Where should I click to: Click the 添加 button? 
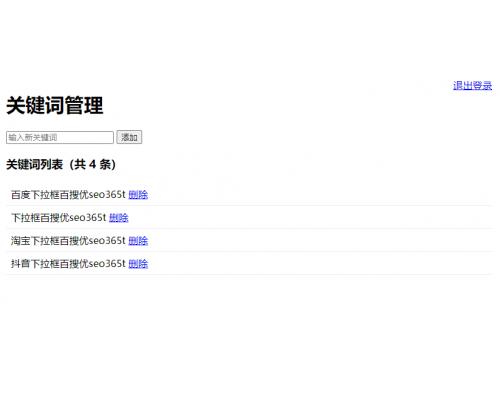tap(129, 137)
